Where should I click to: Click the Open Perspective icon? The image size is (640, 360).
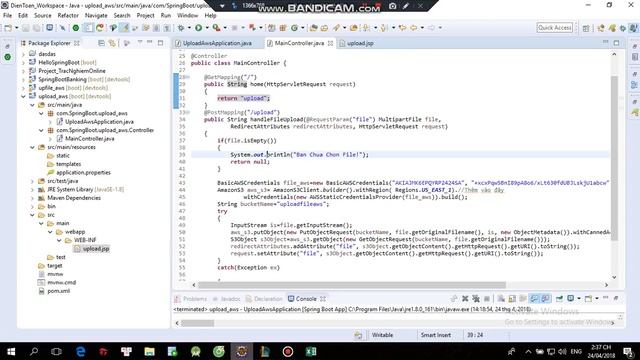[x=586, y=28]
